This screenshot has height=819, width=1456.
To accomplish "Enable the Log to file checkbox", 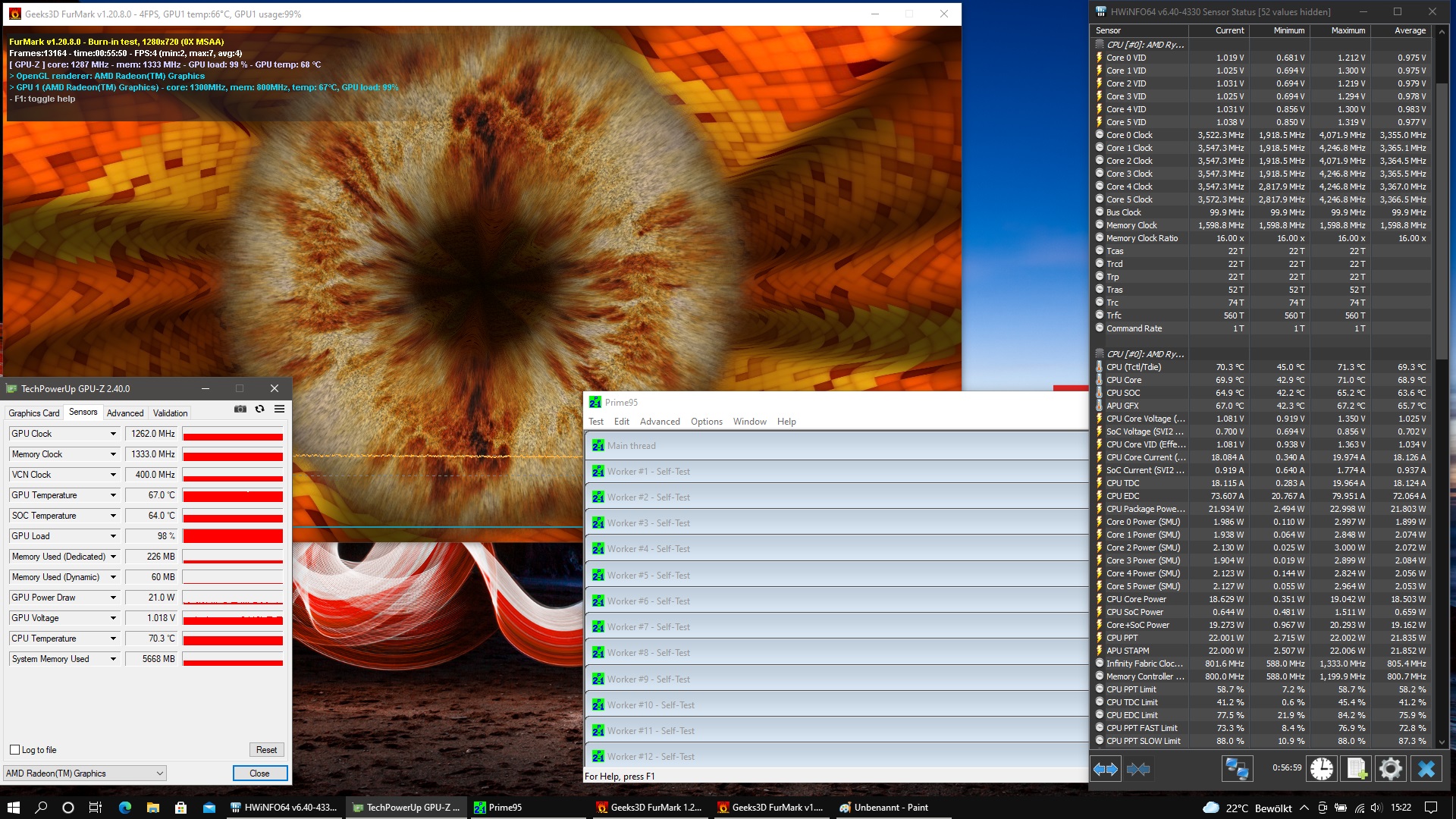I will click(x=14, y=750).
